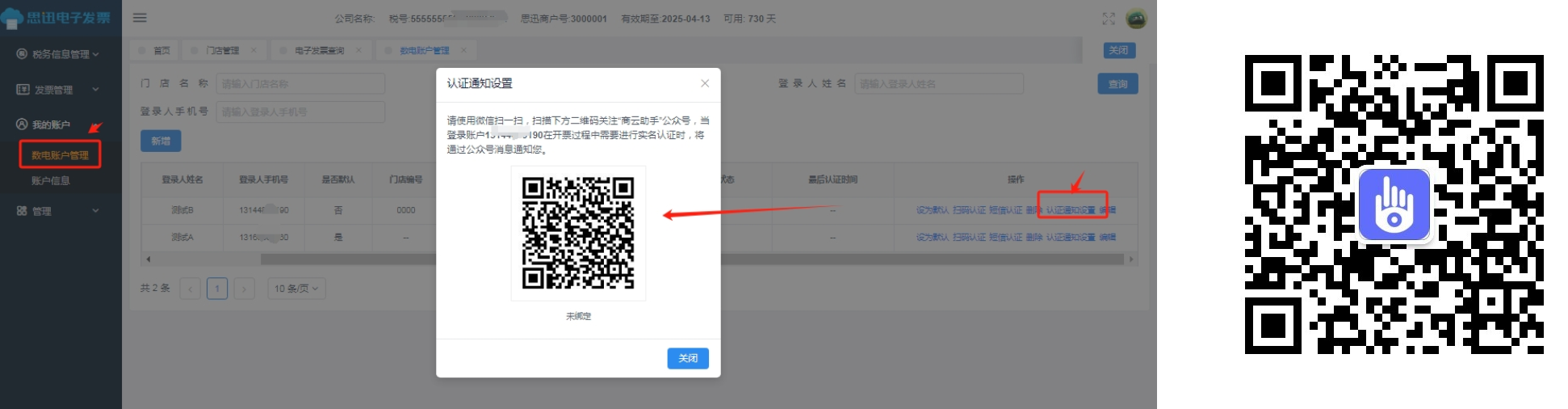
Task: Click the 最后认证时间 column header
Action: tap(832, 179)
